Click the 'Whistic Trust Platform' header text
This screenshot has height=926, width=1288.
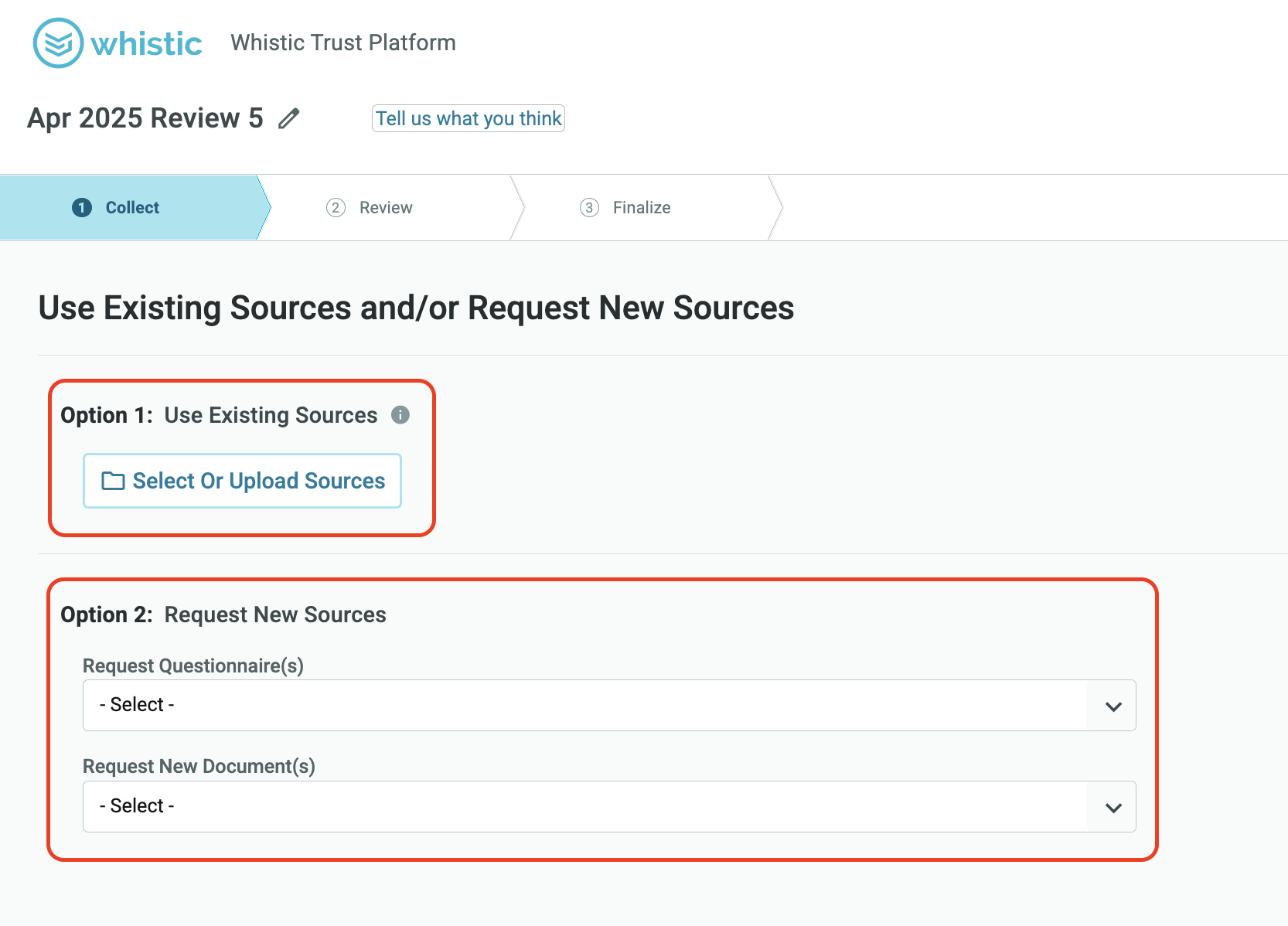343,43
